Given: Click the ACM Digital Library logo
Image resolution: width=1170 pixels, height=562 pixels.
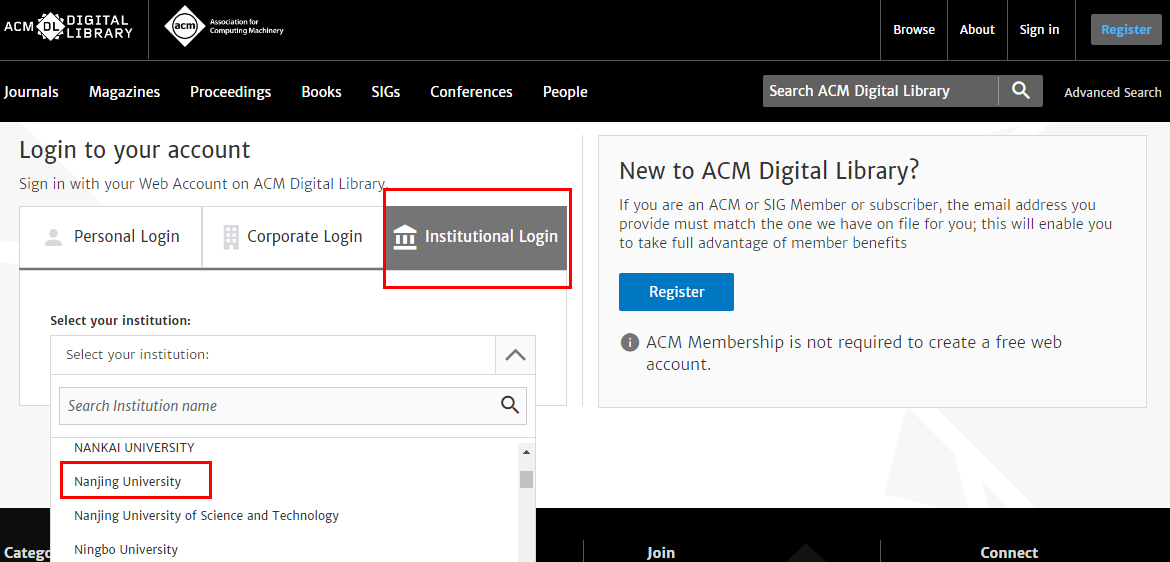Looking at the screenshot, I should point(68,27).
